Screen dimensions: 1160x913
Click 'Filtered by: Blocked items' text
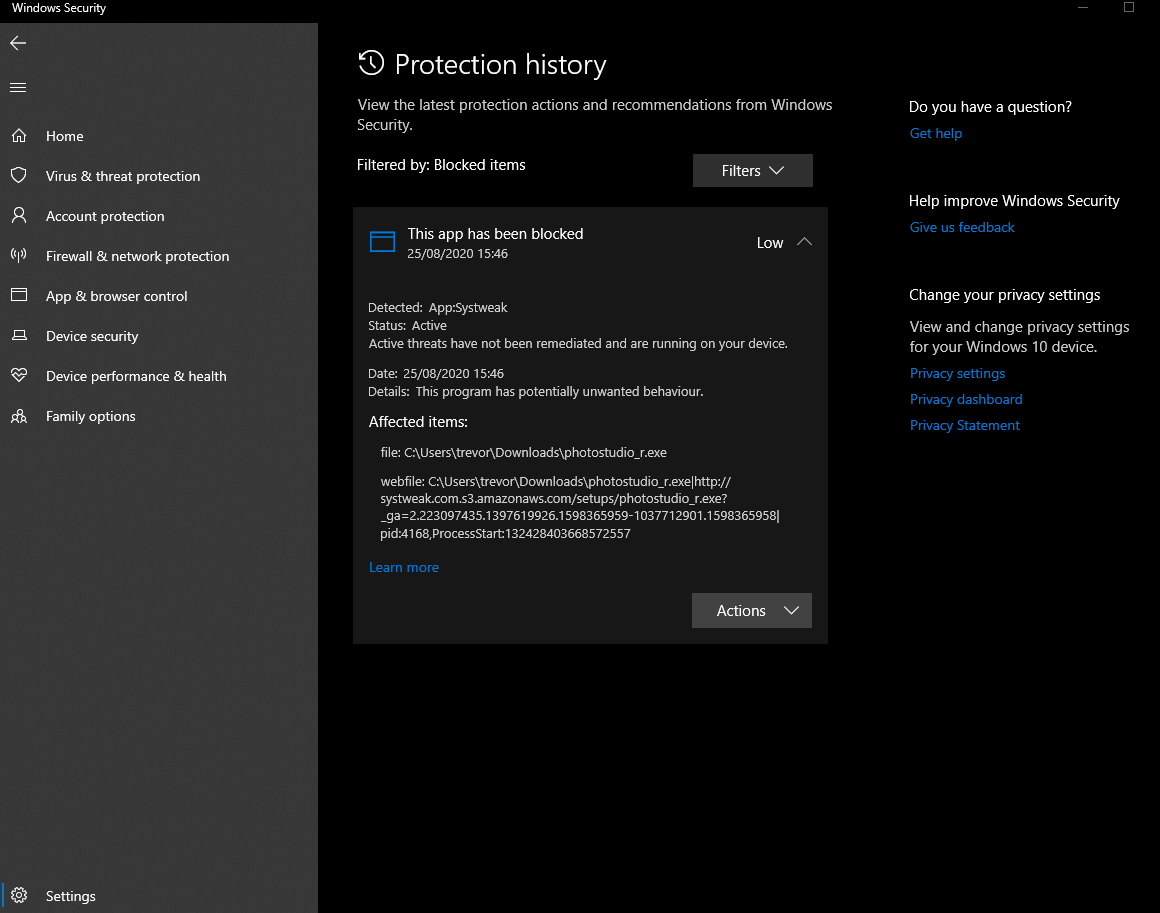(x=441, y=165)
